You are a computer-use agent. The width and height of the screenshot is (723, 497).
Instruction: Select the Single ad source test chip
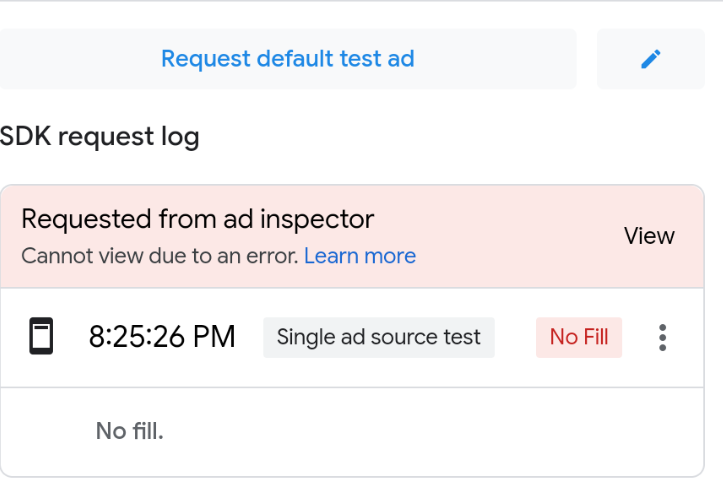pos(379,338)
